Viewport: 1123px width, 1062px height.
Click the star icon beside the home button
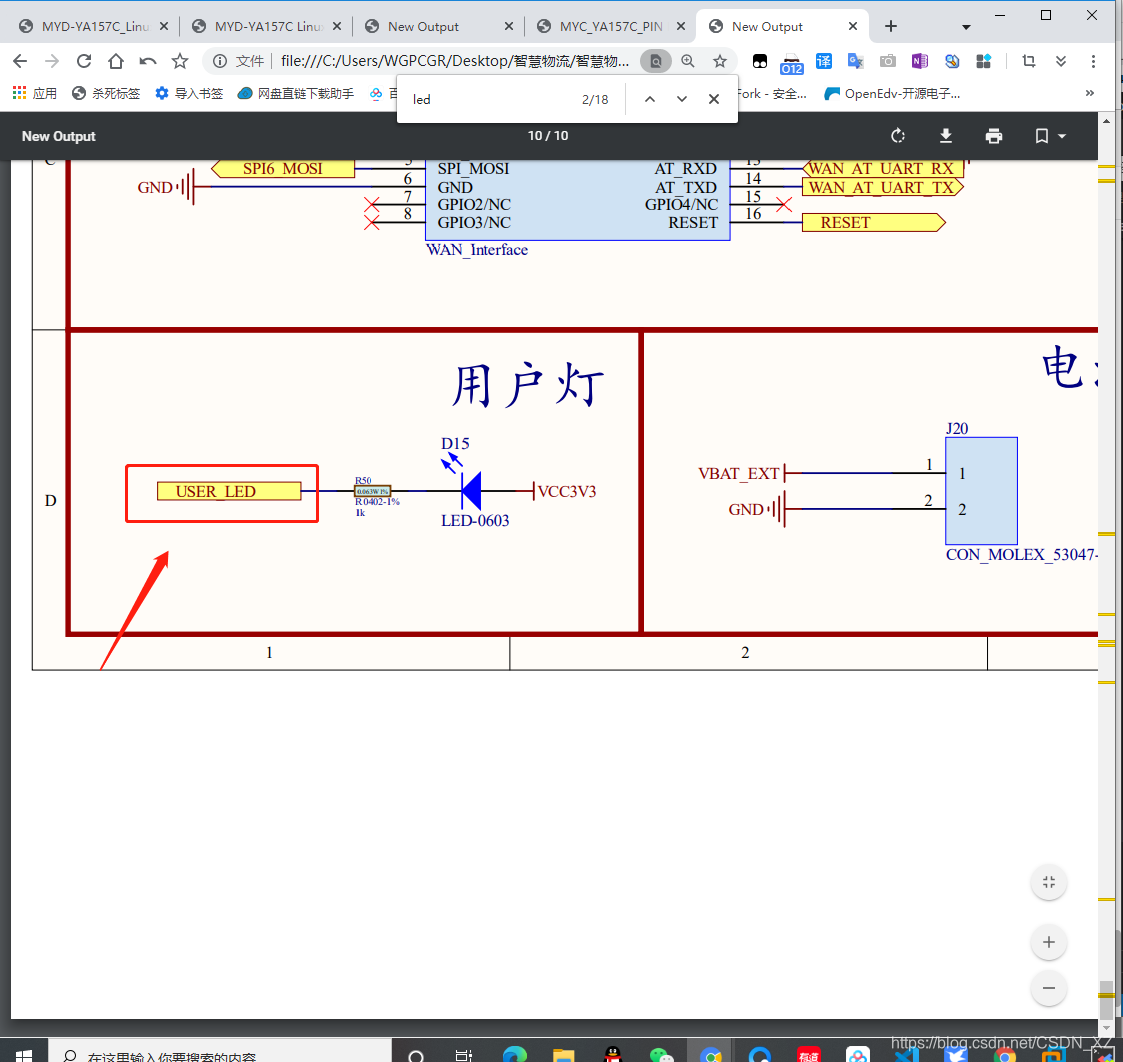(180, 62)
